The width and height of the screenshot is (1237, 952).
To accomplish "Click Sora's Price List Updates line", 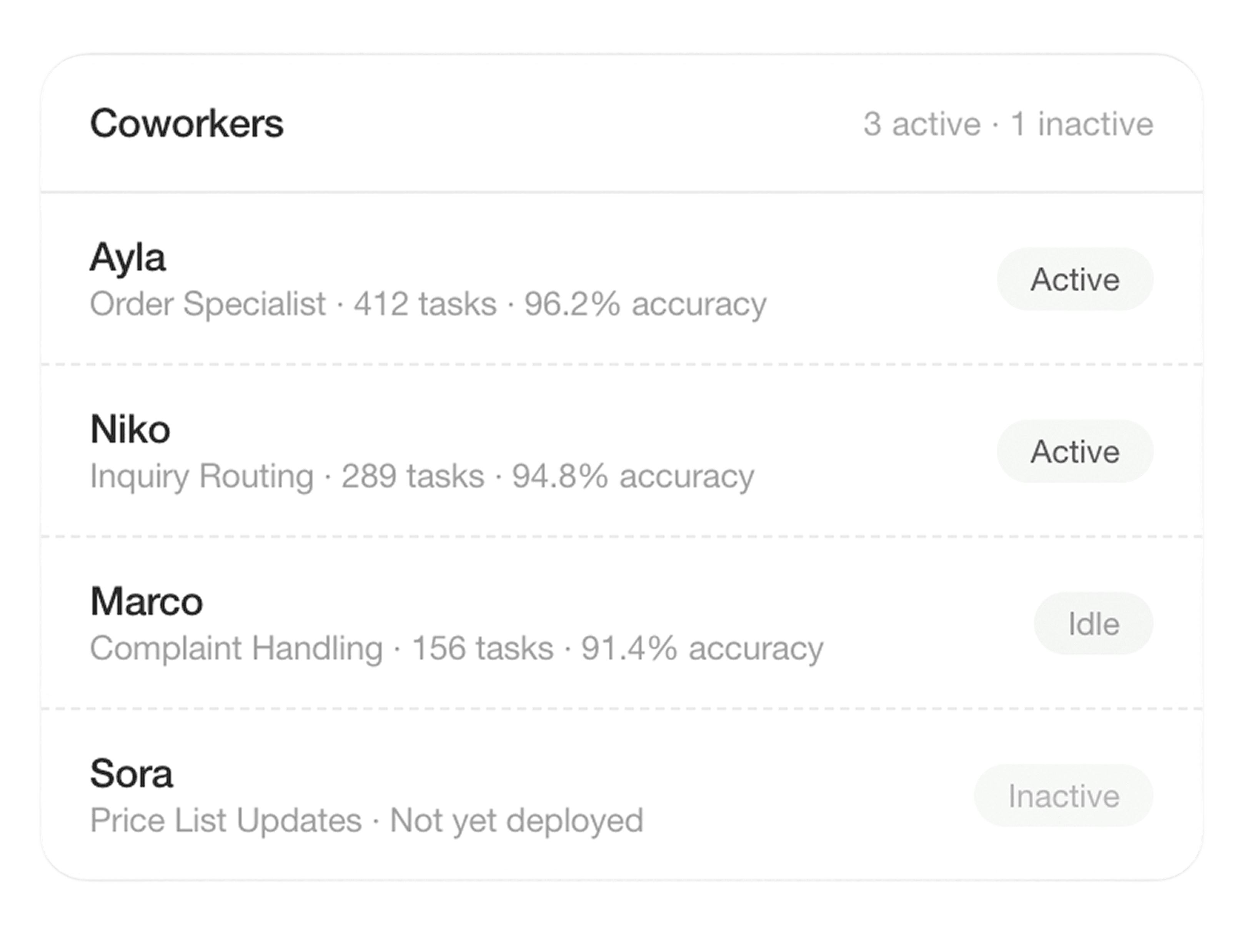I will click(367, 821).
